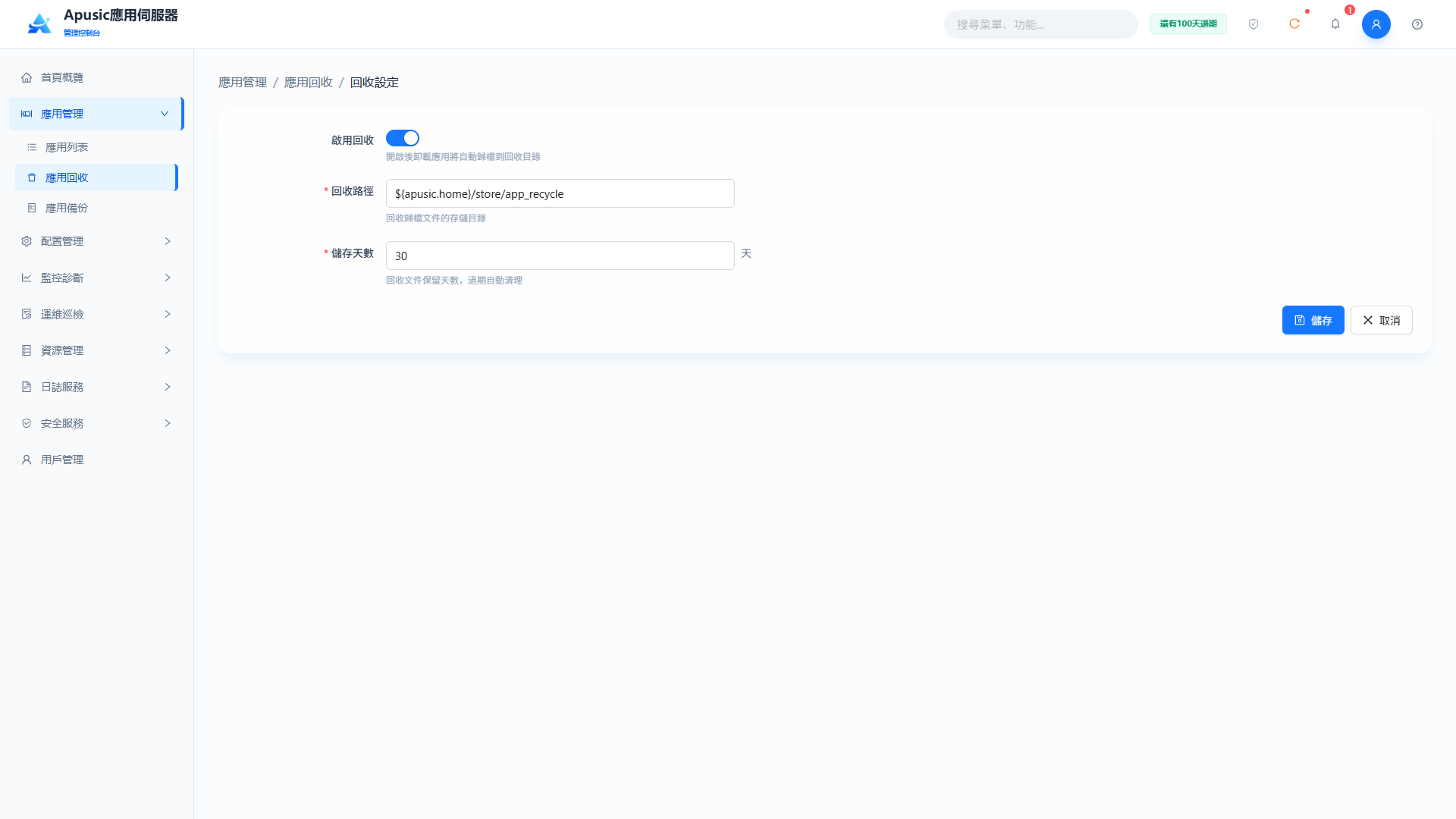Expand 日誌服務 chevron
This screenshot has height=819, width=1456.
tap(168, 387)
